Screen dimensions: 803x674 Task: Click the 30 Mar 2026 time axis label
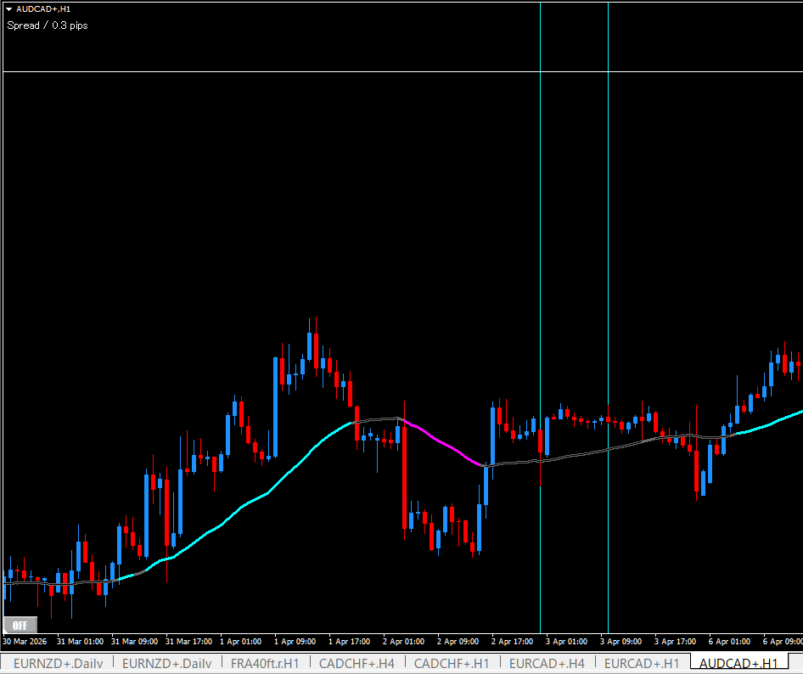coord(27,641)
